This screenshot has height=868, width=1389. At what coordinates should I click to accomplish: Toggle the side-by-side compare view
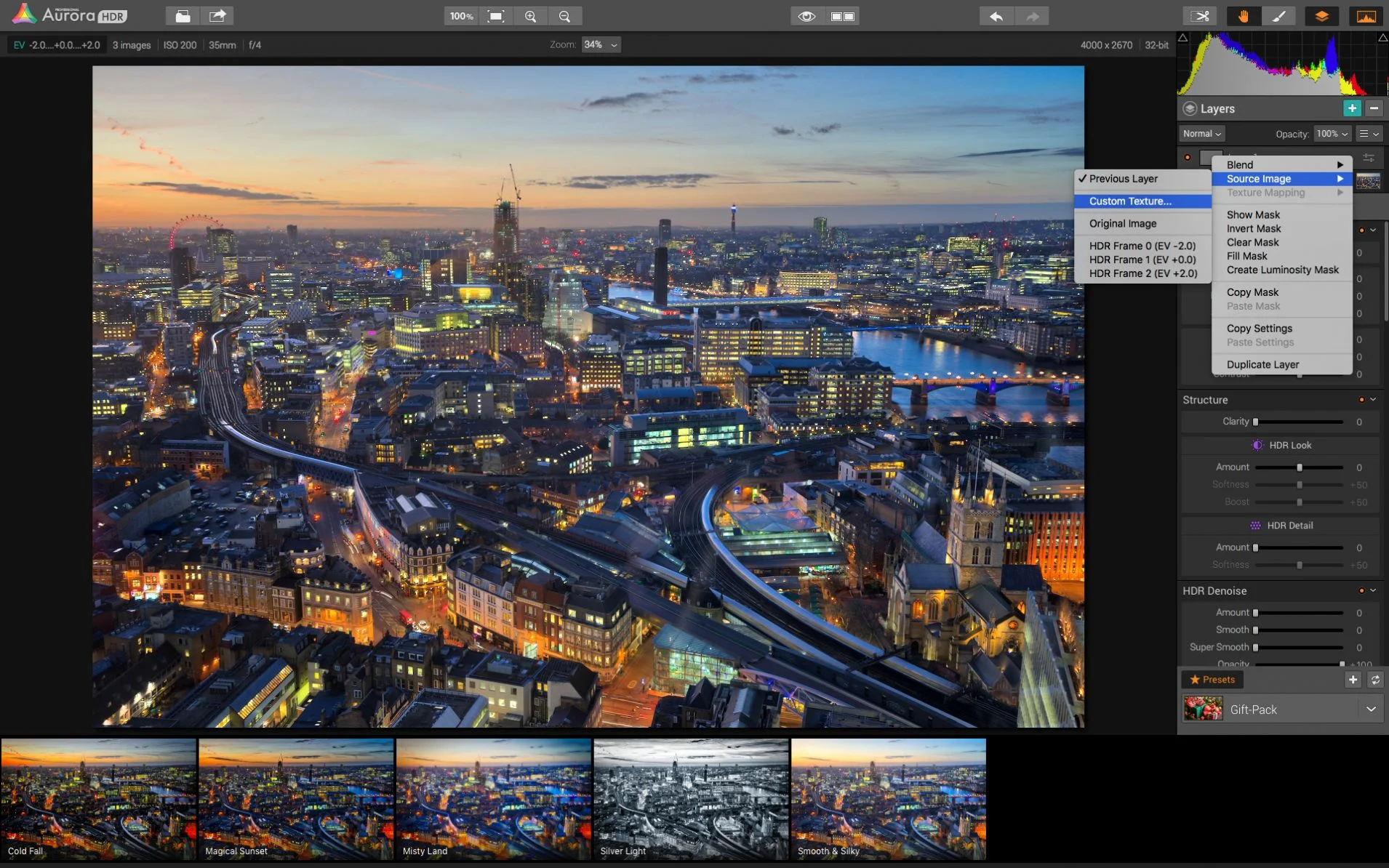(842, 16)
